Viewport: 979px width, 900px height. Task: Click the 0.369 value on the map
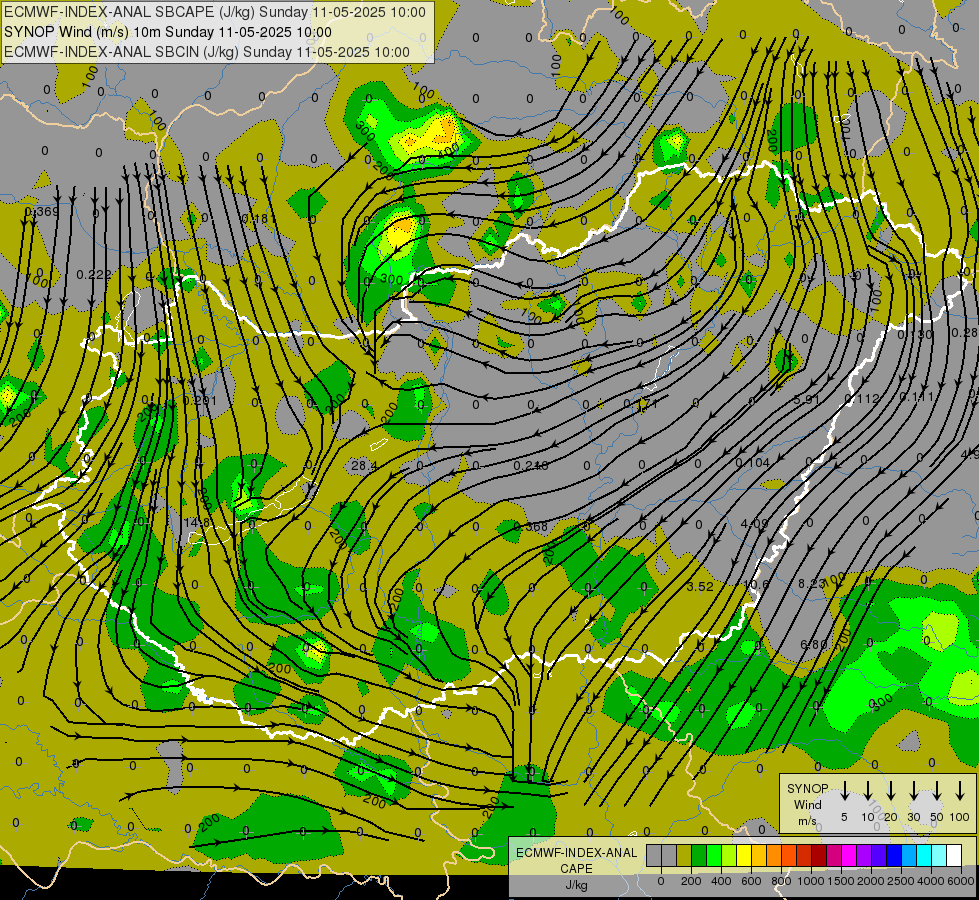[42, 212]
